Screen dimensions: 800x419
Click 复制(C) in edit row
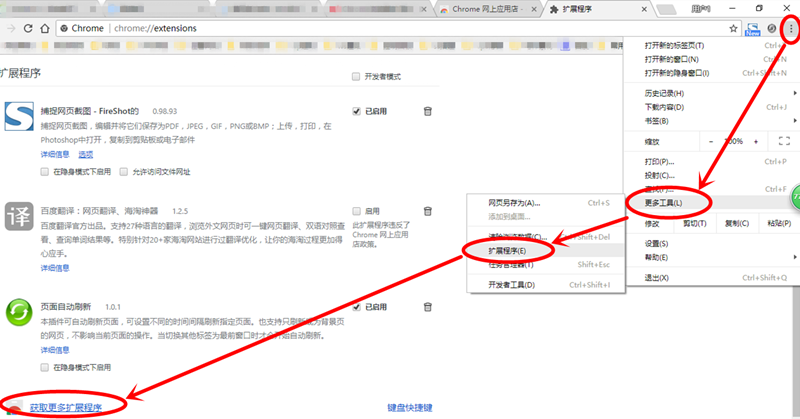tap(737, 224)
